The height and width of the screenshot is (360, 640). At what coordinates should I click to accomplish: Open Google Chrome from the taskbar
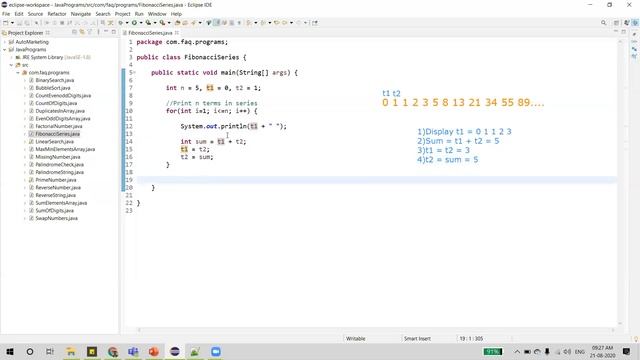(113, 351)
